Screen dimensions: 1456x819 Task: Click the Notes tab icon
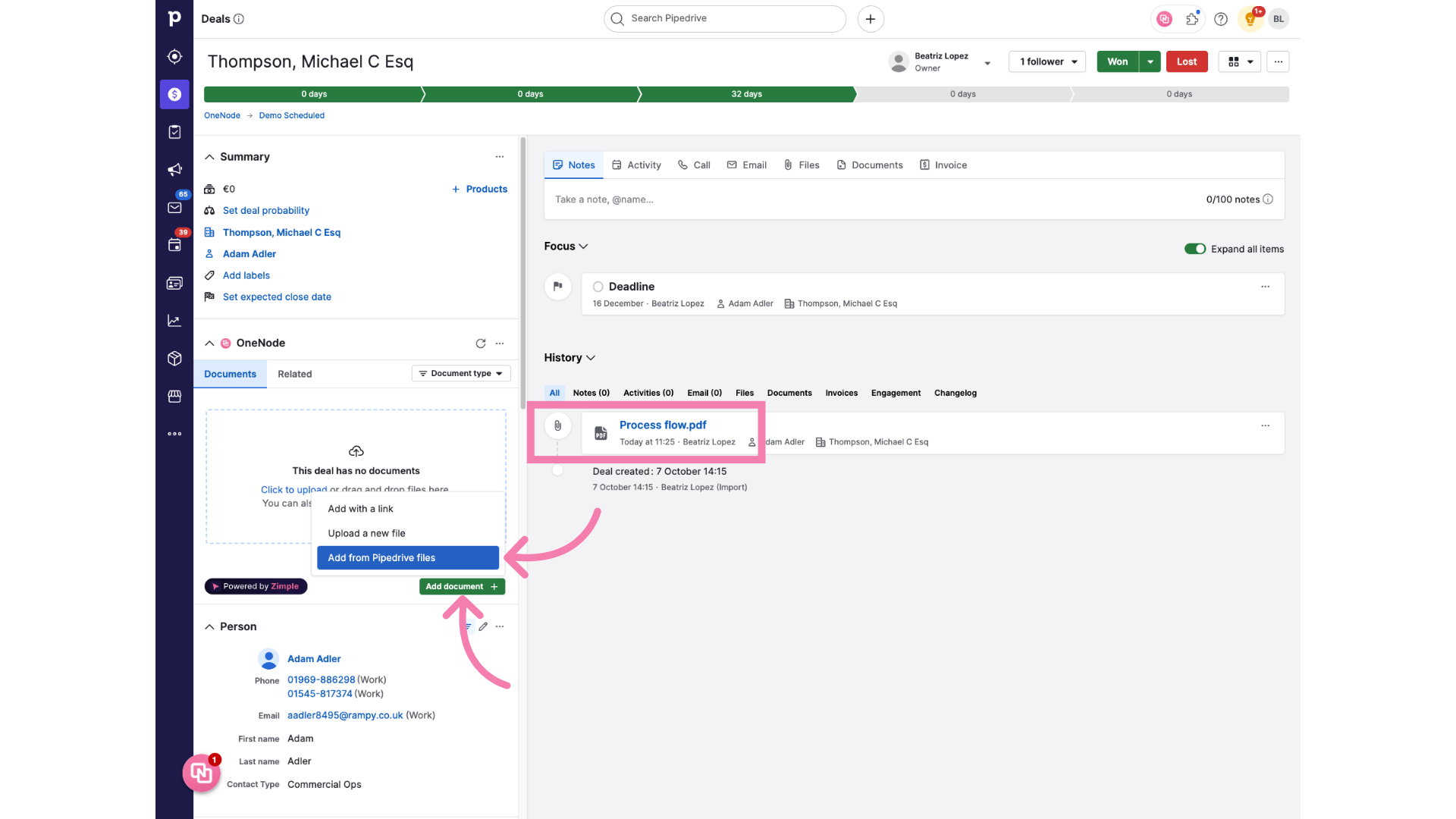[x=558, y=164]
